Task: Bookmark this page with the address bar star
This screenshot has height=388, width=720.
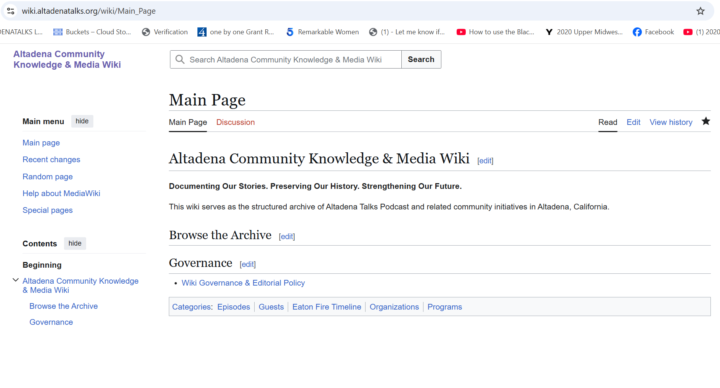Action: (x=700, y=11)
